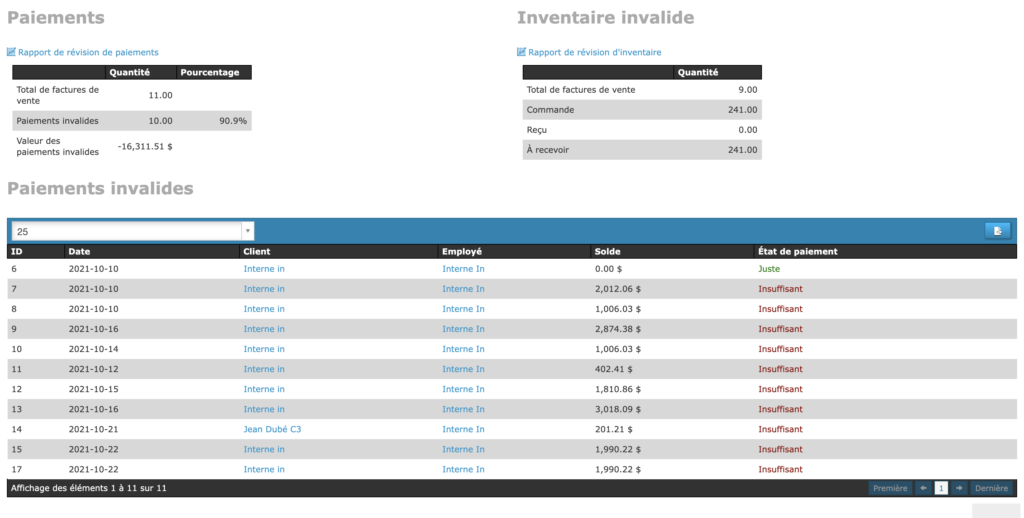Open Rapport de révision de paiements link
The image size is (1024, 518).
[x=88, y=52]
